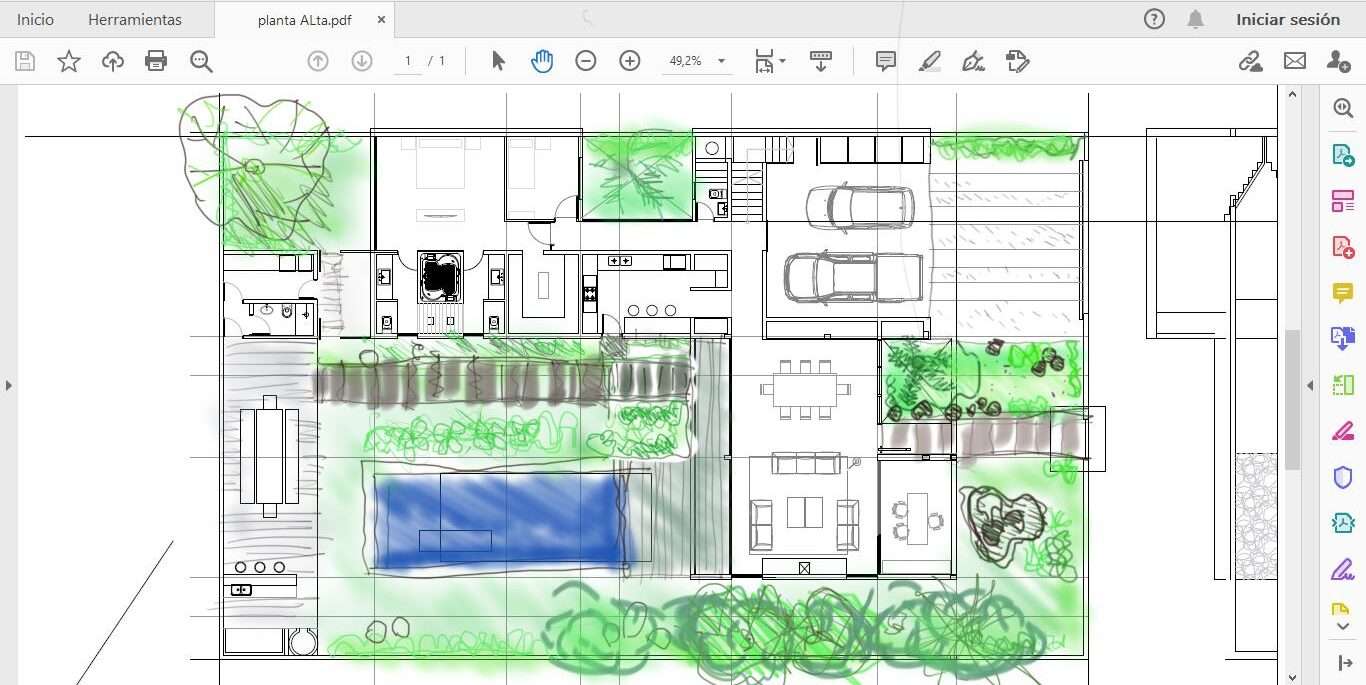
Task: Send file by email envelope icon
Action: click(x=1295, y=61)
